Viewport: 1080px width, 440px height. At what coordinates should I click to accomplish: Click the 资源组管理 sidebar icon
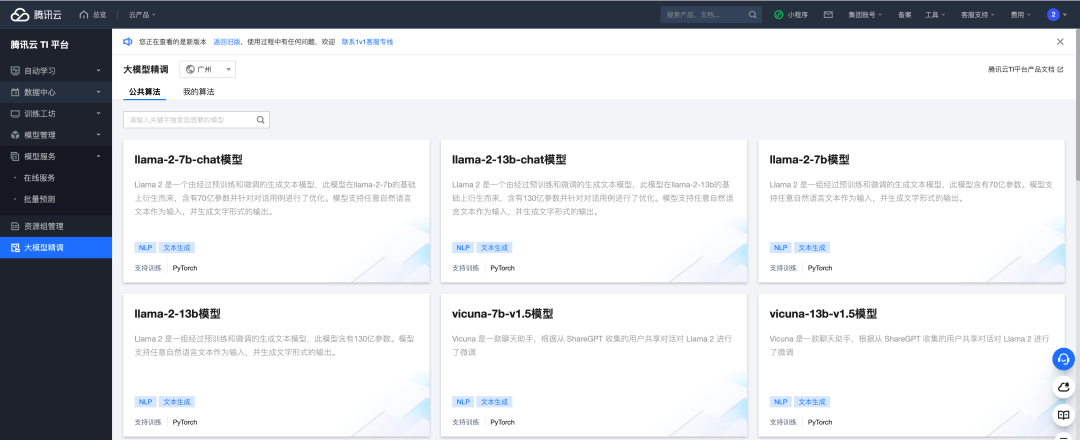15,226
